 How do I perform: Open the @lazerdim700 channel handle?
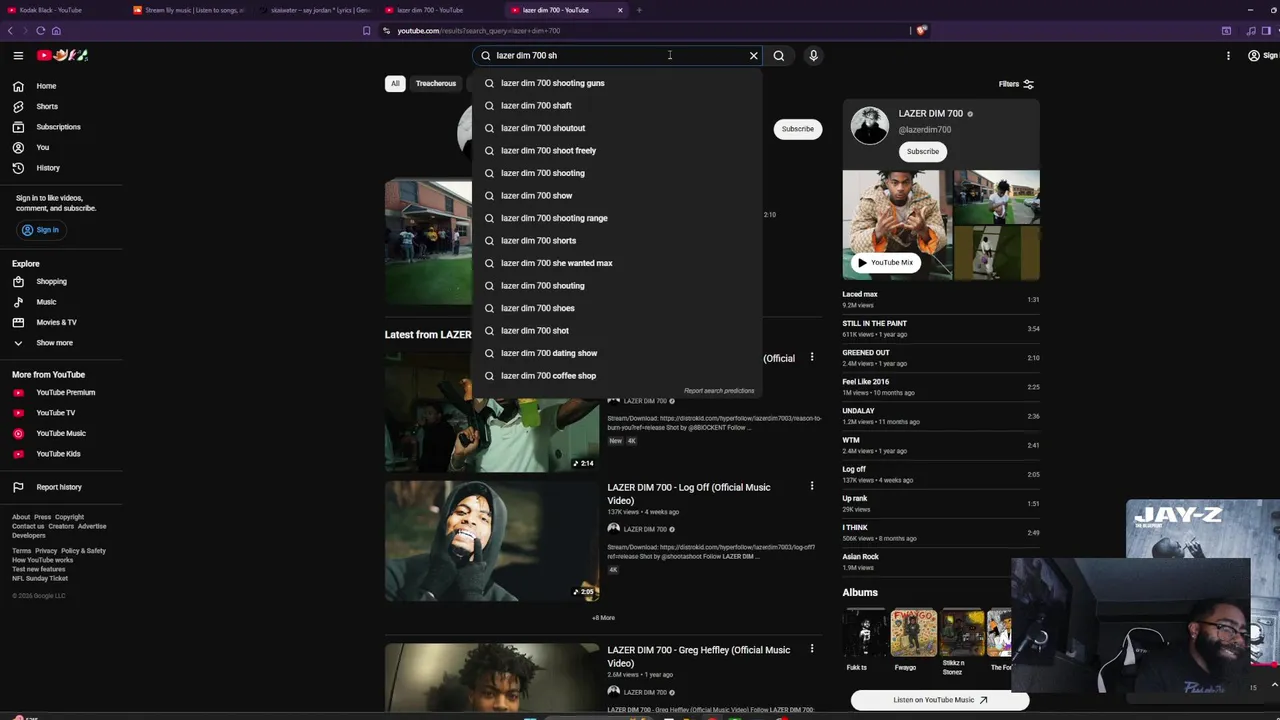[924, 130]
